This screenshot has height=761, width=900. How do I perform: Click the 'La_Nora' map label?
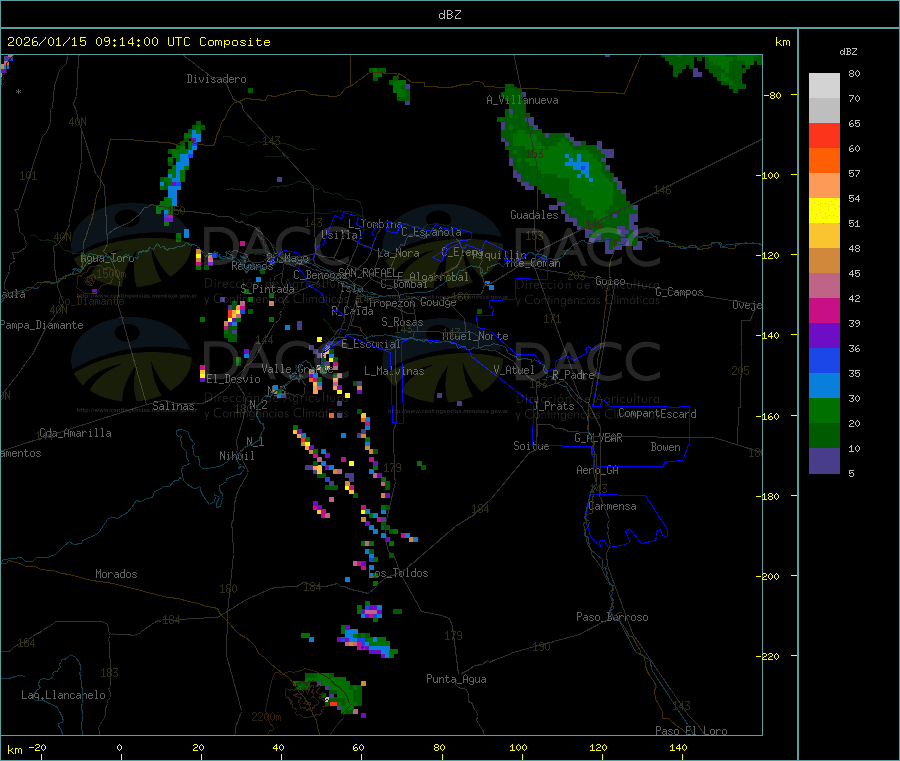click(x=398, y=253)
